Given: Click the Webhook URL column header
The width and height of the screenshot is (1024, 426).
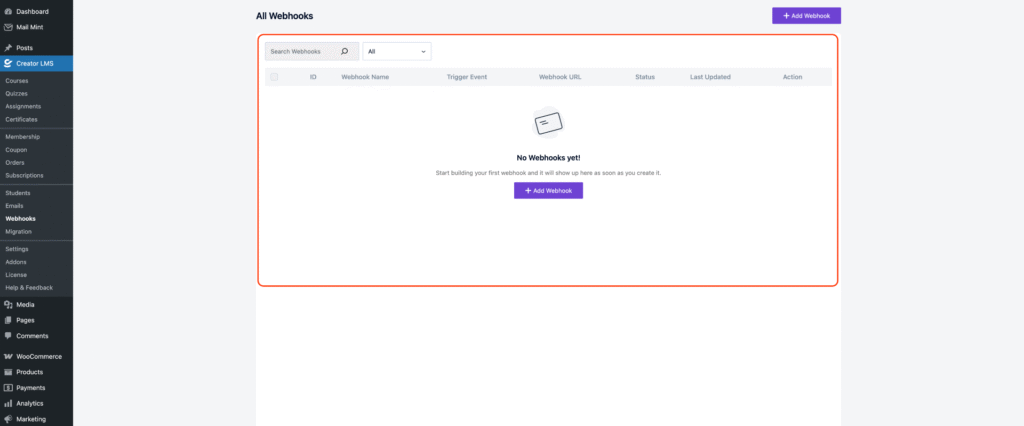Looking at the screenshot, I should (x=560, y=77).
